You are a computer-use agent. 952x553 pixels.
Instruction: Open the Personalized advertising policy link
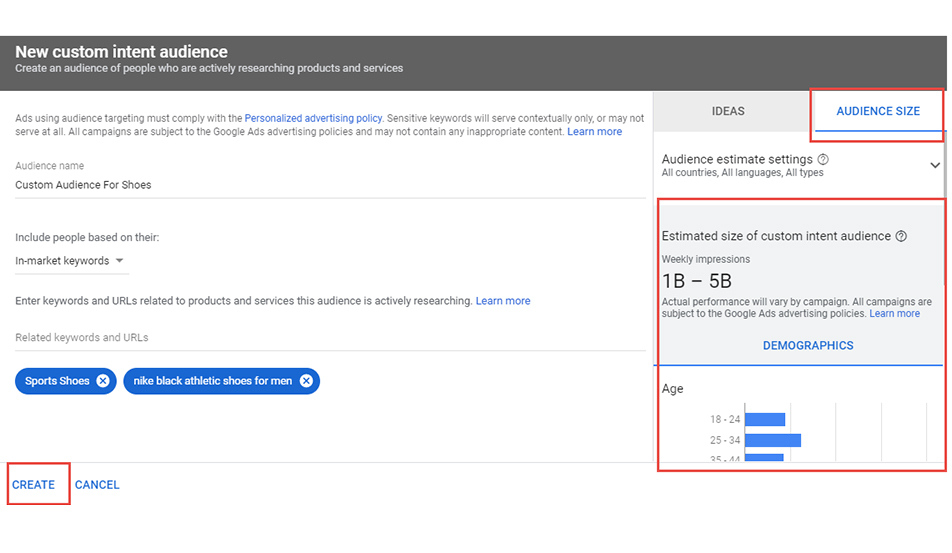tap(313, 118)
